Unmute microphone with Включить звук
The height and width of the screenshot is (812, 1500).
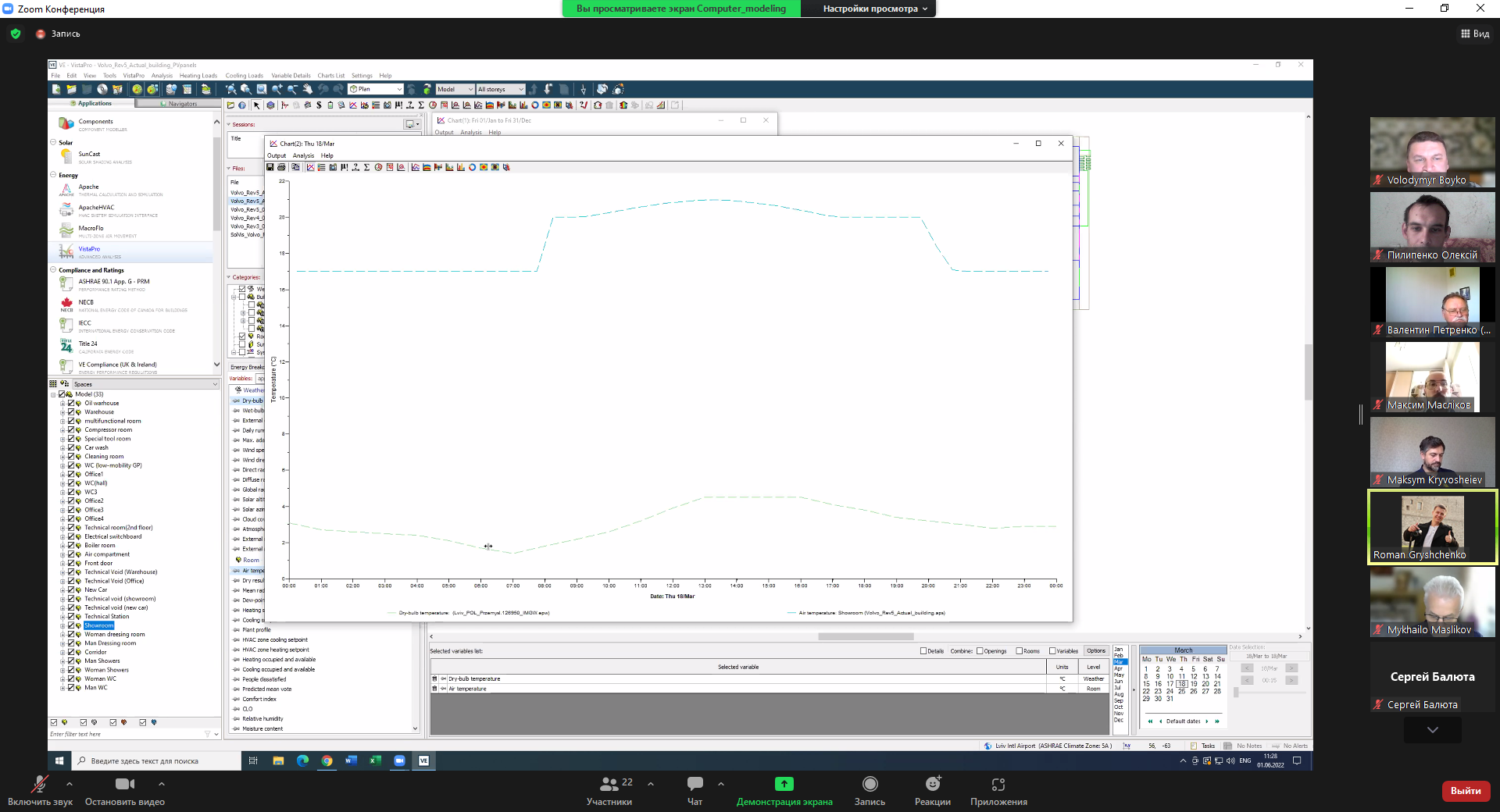(40, 789)
